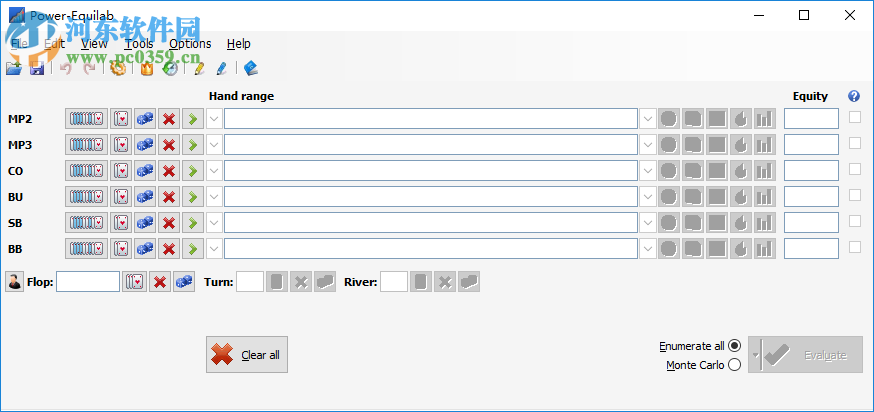Viewport: 874px width, 412px height.
Task: Expand dropdown left of MP3 hand range field
Action: tap(215, 145)
